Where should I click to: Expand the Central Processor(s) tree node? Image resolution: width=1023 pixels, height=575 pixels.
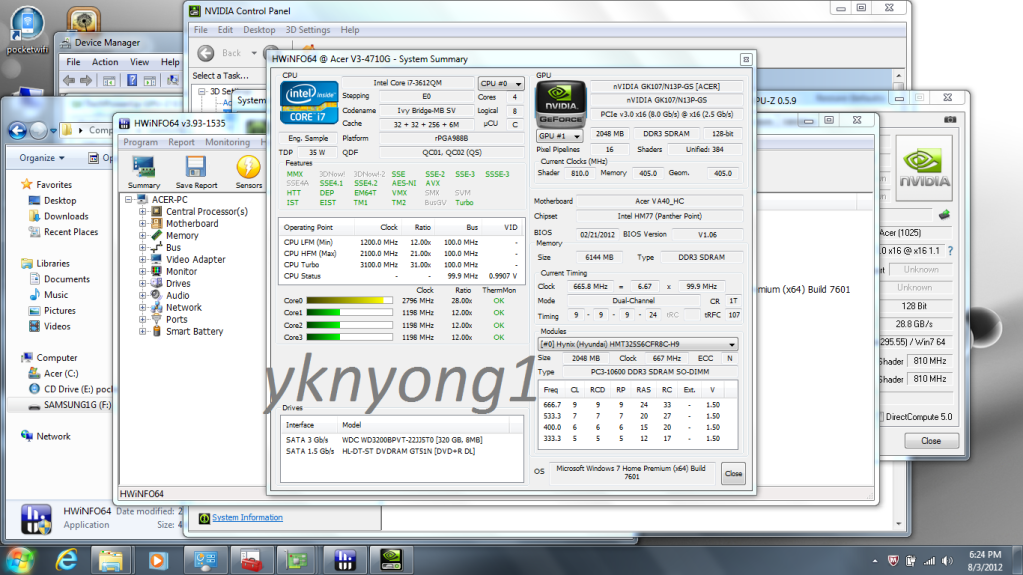(142, 211)
